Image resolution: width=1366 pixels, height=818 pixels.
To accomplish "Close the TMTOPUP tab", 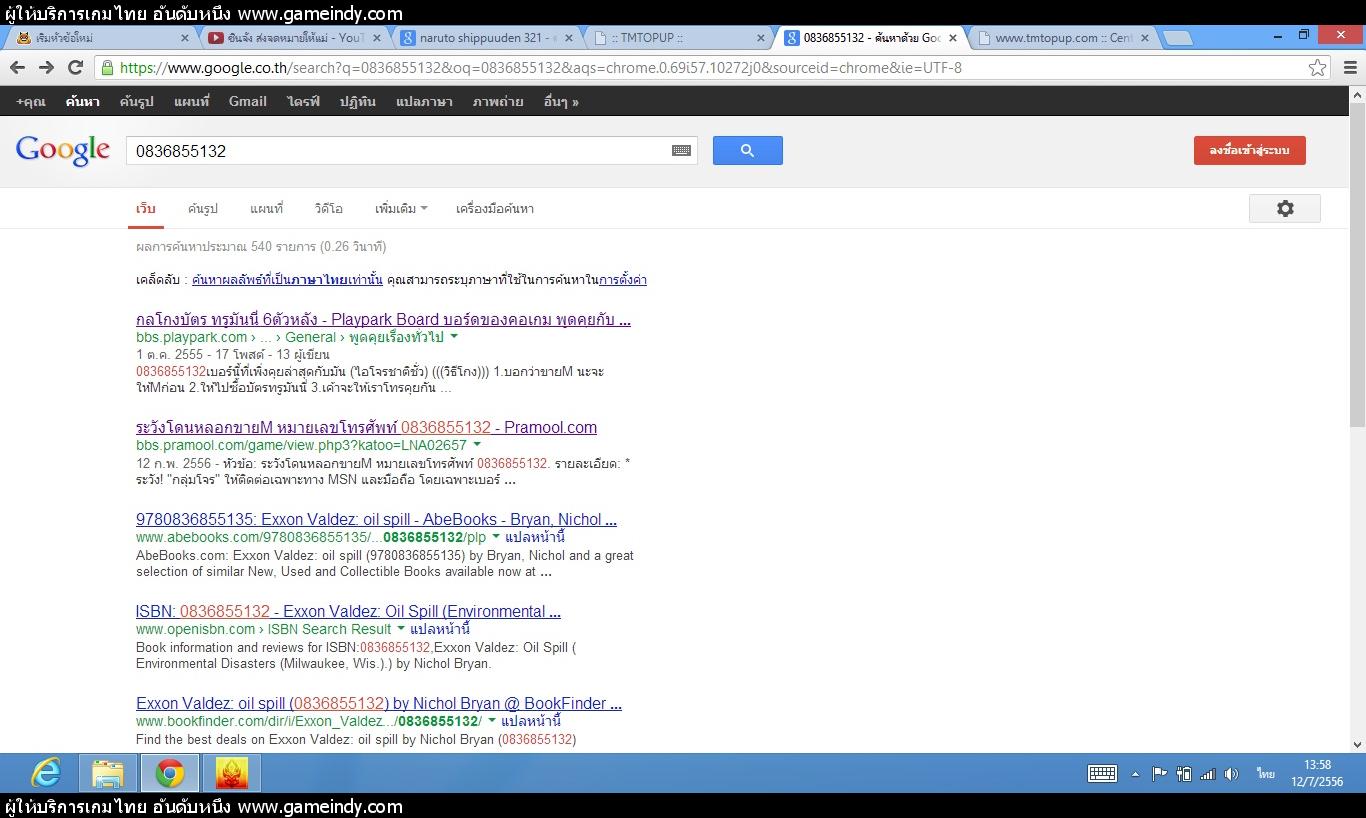I will (x=761, y=38).
